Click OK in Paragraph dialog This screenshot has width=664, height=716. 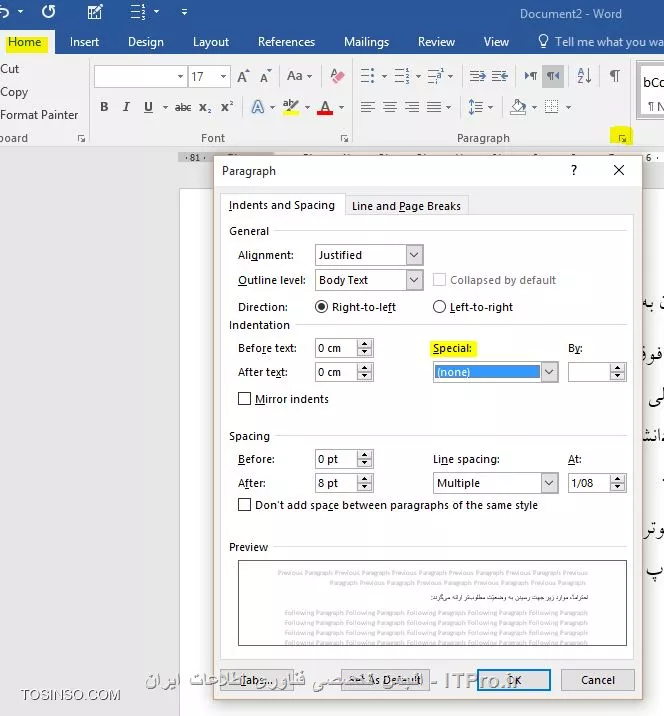(514, 680)
